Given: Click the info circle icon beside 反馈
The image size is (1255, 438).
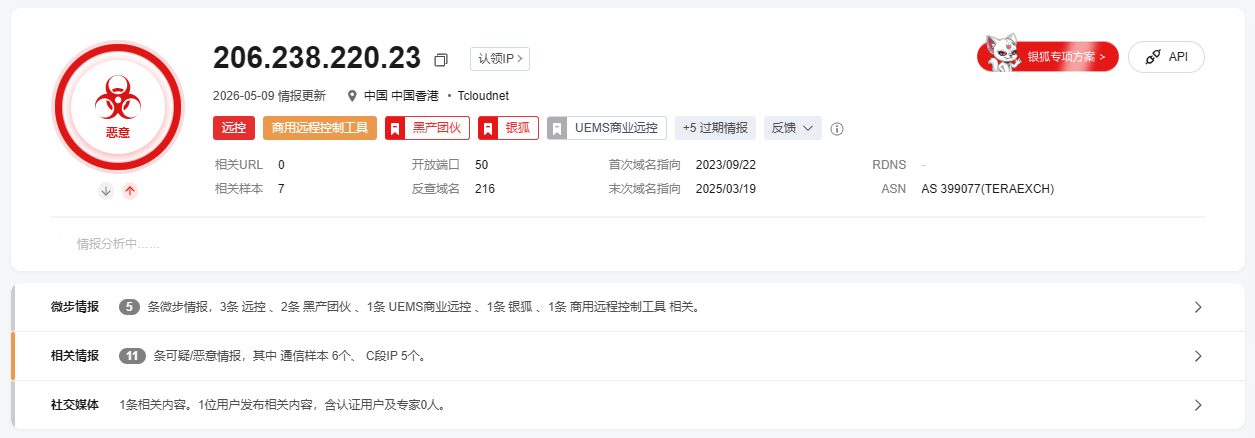Looking at the screenshot, I should coord(837,129).
